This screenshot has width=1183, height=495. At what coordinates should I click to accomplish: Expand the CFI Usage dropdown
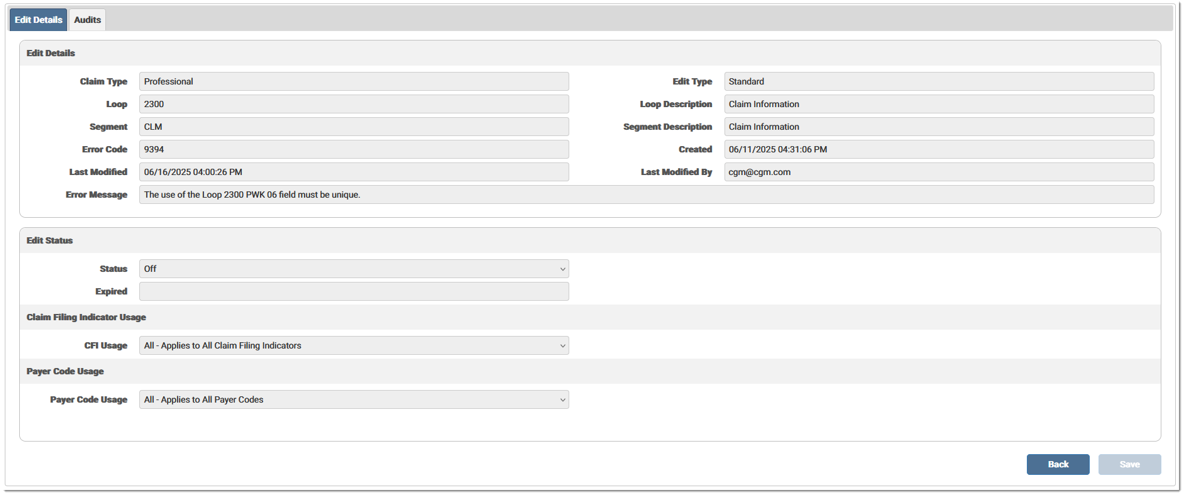point(353,346)
